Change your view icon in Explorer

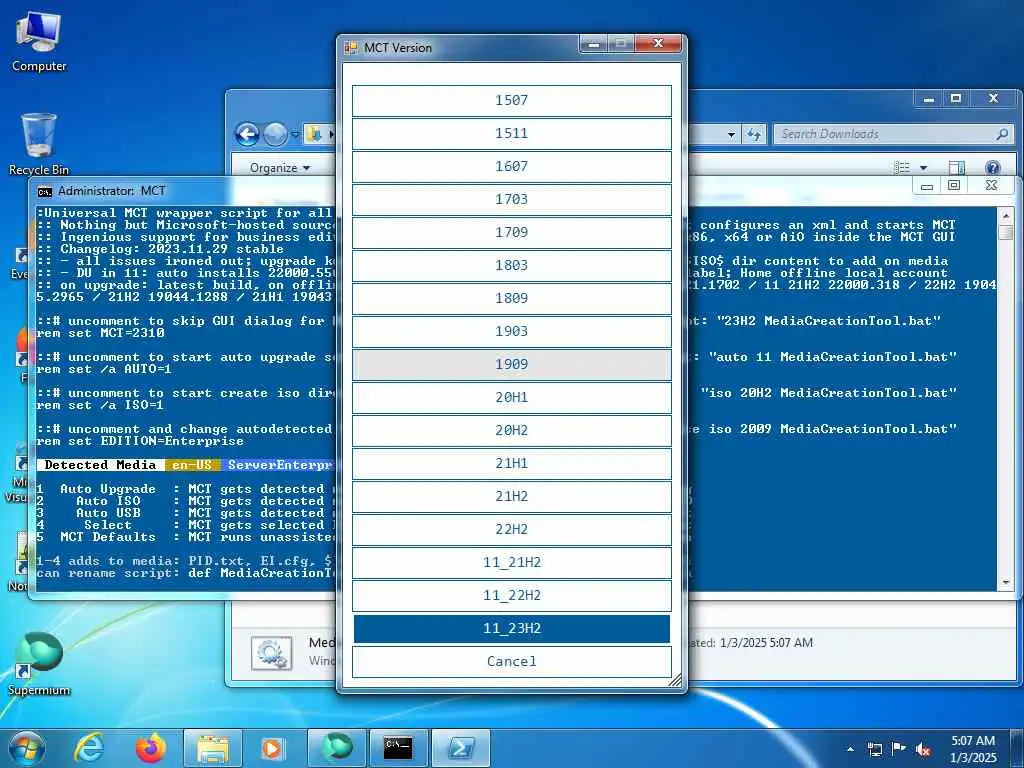pos(903,168)
